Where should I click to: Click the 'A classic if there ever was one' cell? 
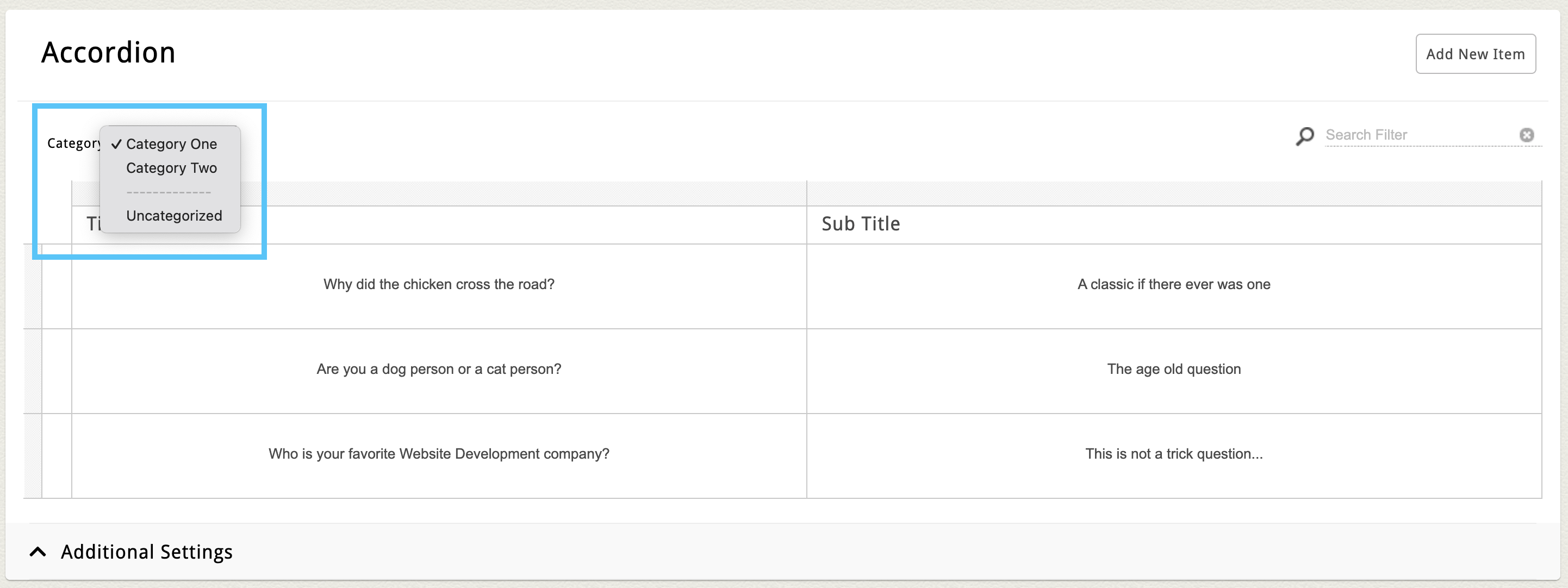tap(1173, 284)
